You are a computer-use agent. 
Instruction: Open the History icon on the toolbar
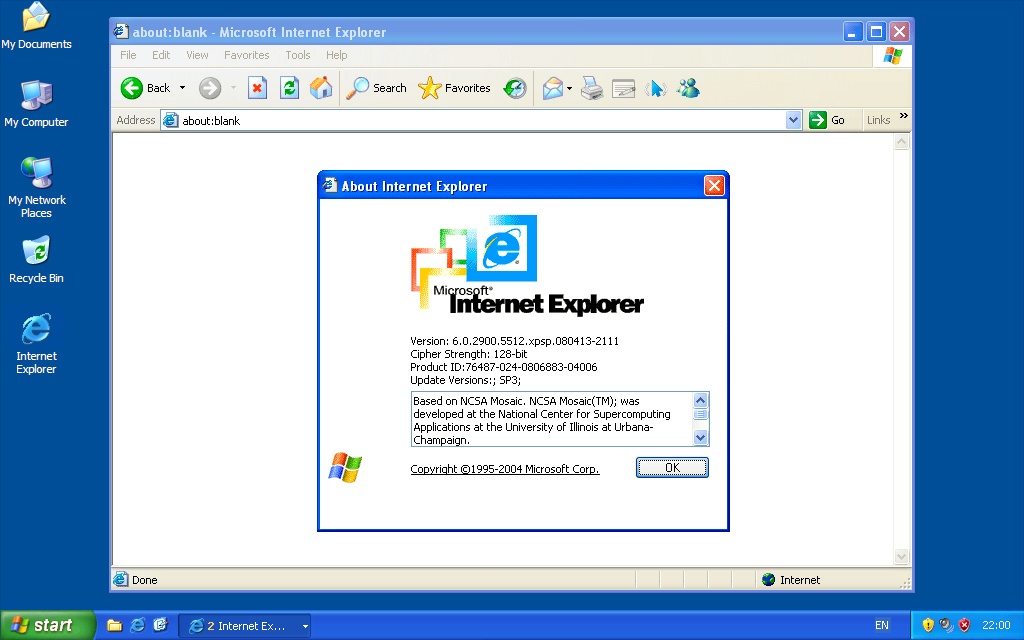click(x=514, y=87)
